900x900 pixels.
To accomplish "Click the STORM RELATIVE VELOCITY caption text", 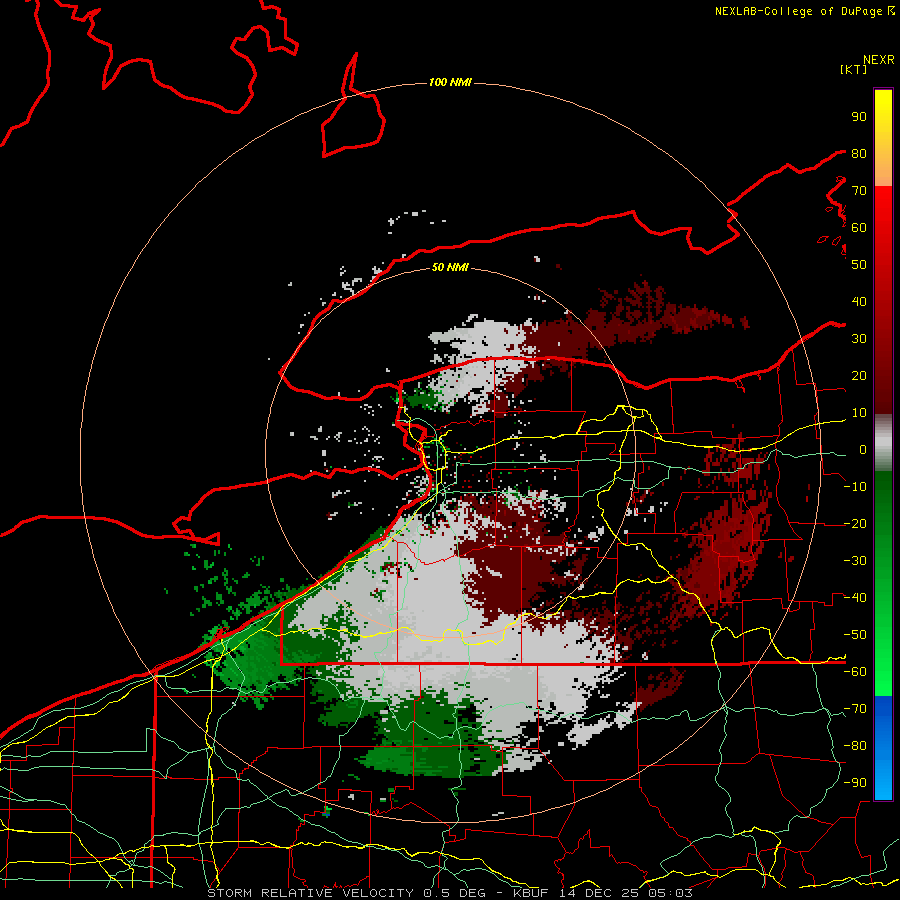I will [x=311, y=893].
